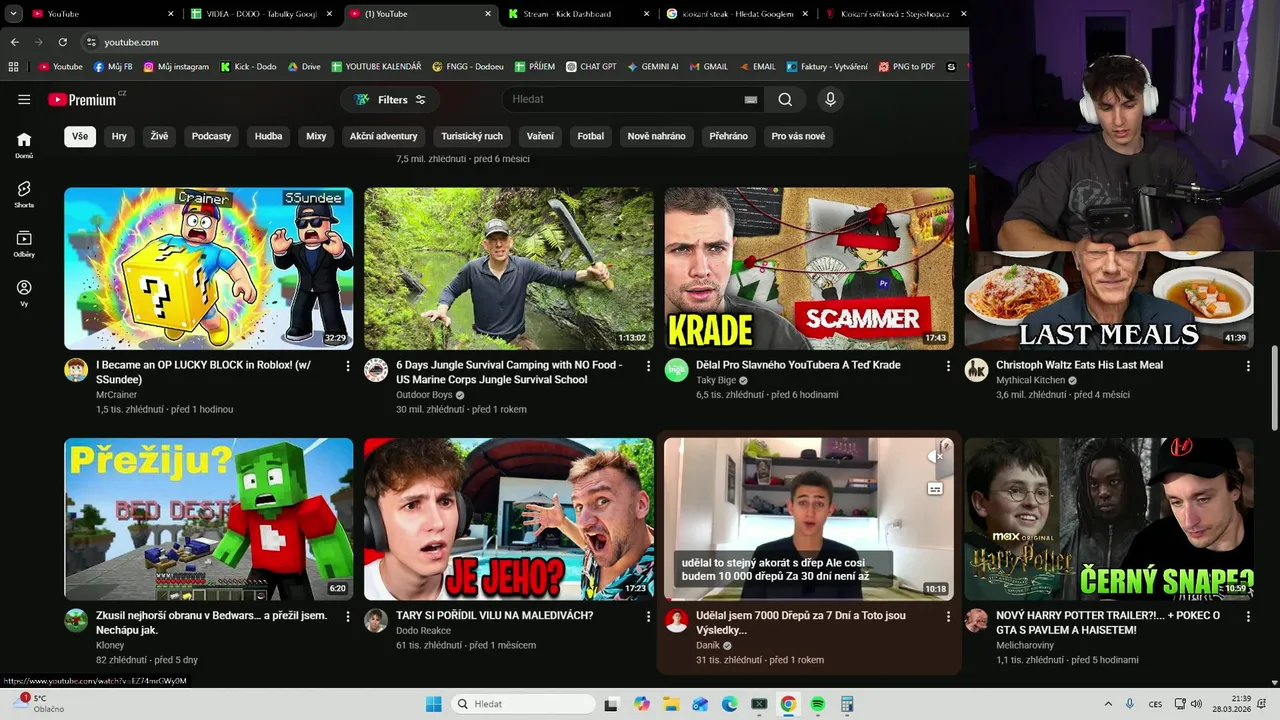The image size is (1280, 720).
Task: Open the Chrome apps grid icon
Action: [13, 67]
